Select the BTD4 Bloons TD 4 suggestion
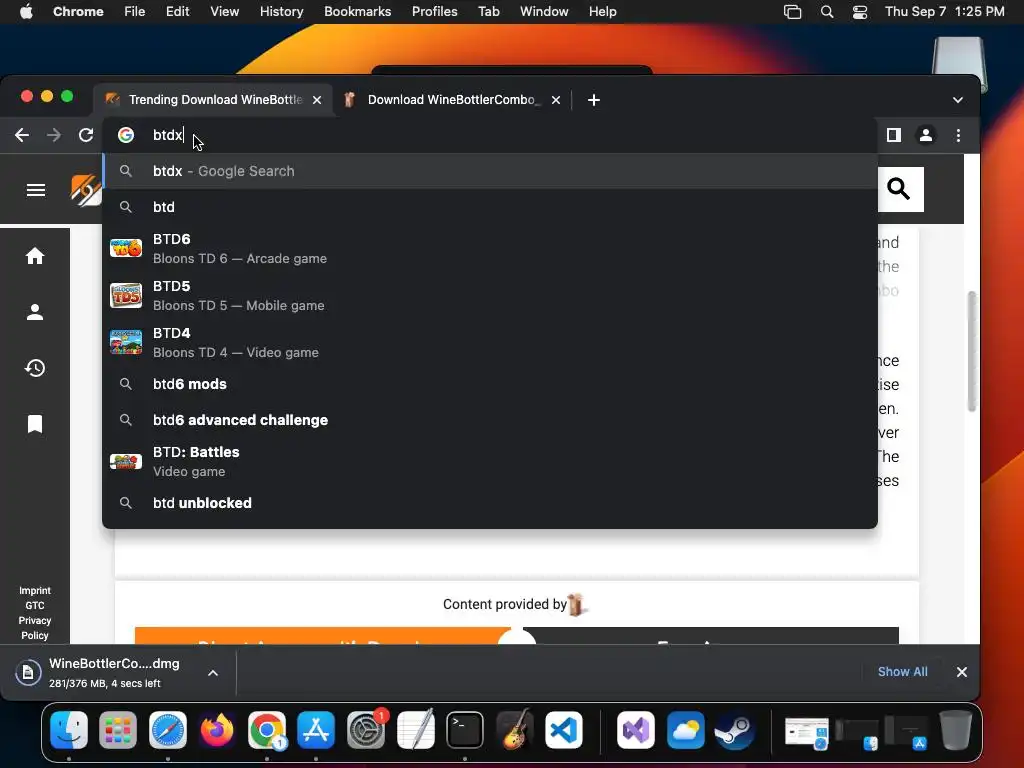 click(x=490, y=343)
